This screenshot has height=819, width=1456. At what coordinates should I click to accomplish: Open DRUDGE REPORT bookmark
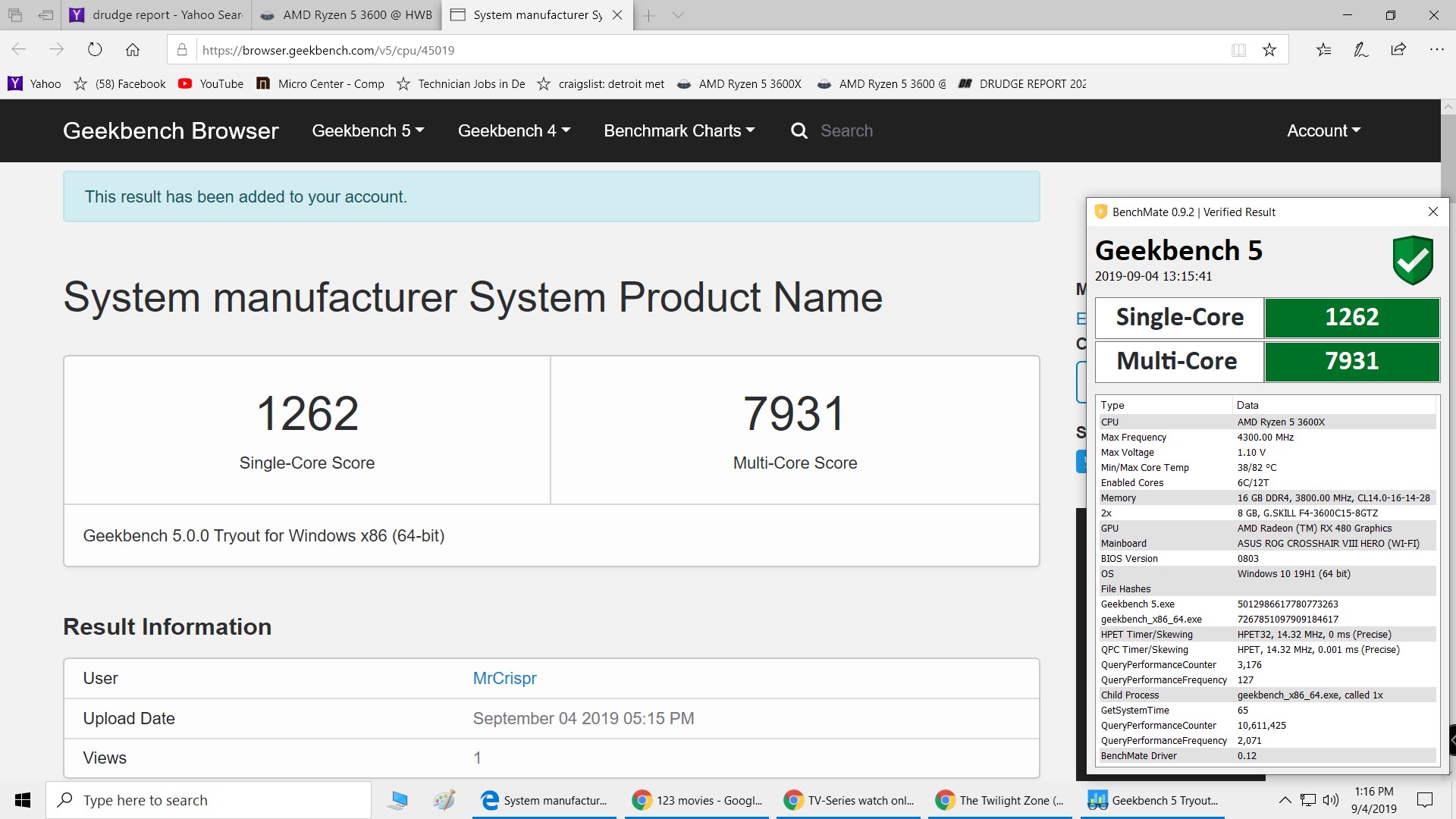(x=1022, y=84)
